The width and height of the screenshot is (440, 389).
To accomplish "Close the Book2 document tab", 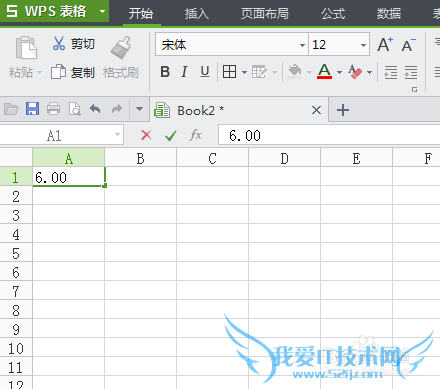I will 316,110.
